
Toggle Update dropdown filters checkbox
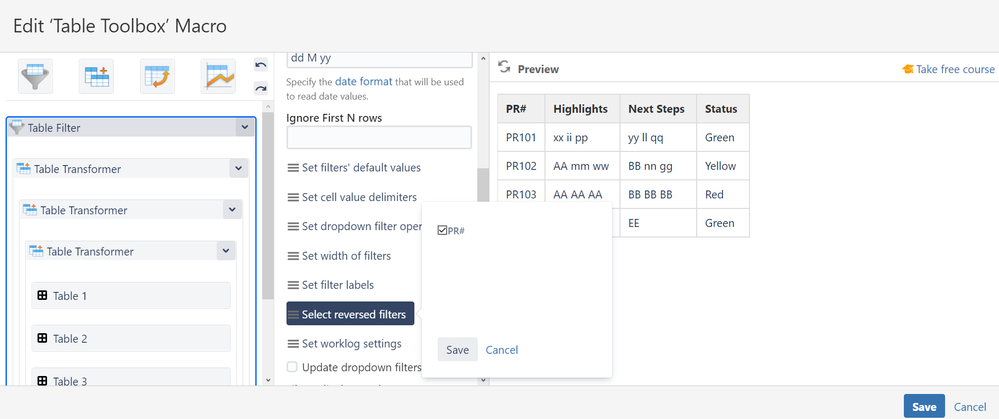[x=292, y=367]
